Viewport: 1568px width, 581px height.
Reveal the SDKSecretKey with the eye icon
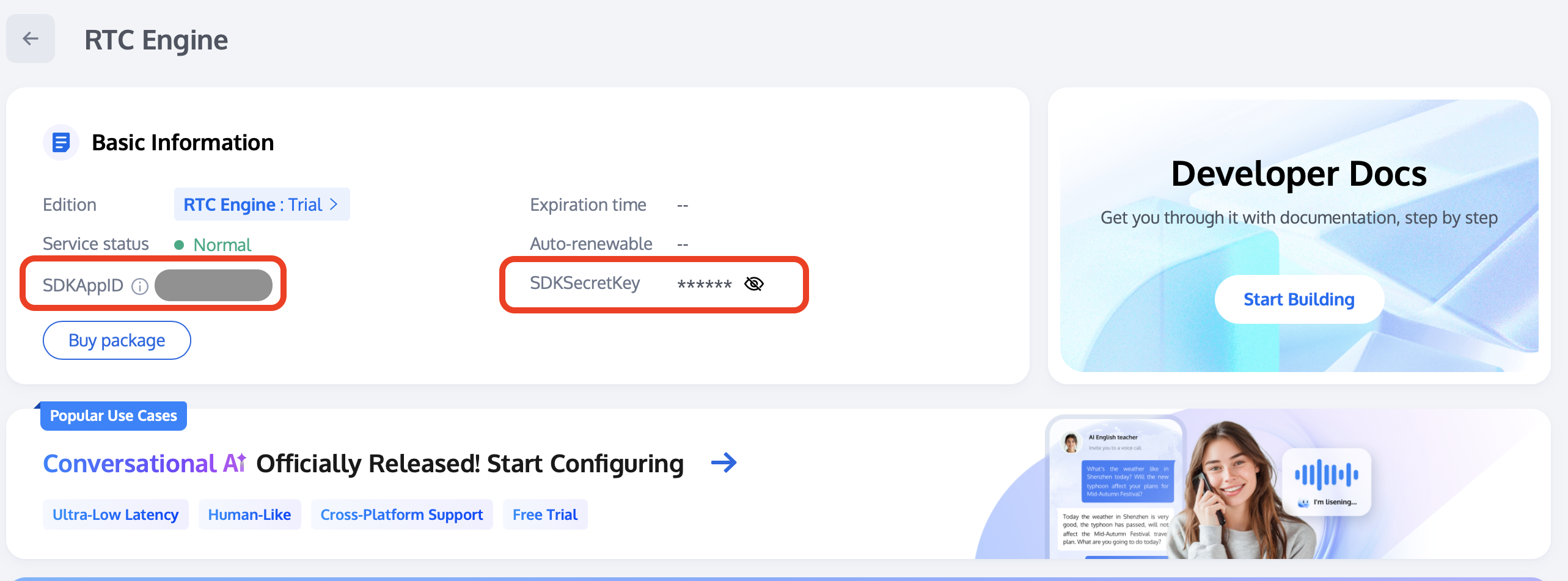pos(754,283)
